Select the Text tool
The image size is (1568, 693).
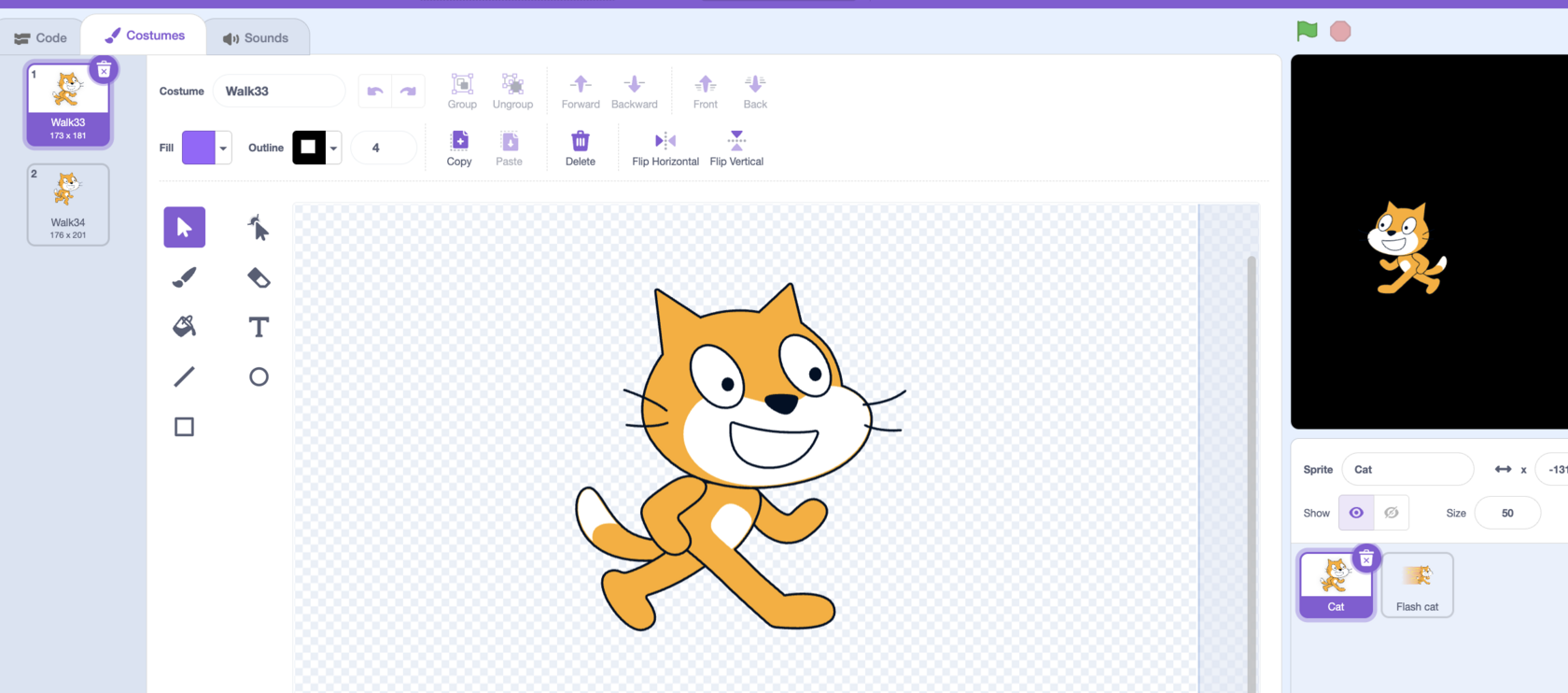[259, 327]
